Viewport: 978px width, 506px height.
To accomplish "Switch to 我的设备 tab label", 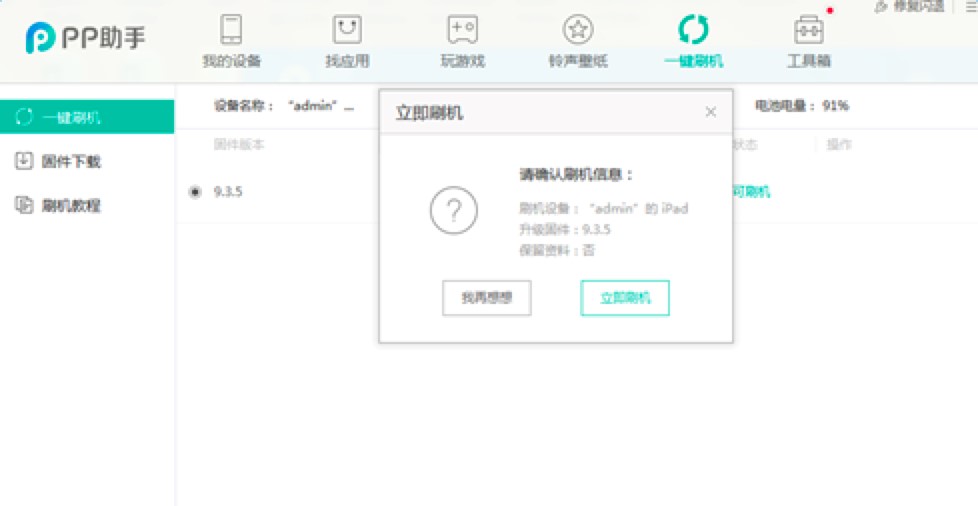I will (x=231, y=61).
